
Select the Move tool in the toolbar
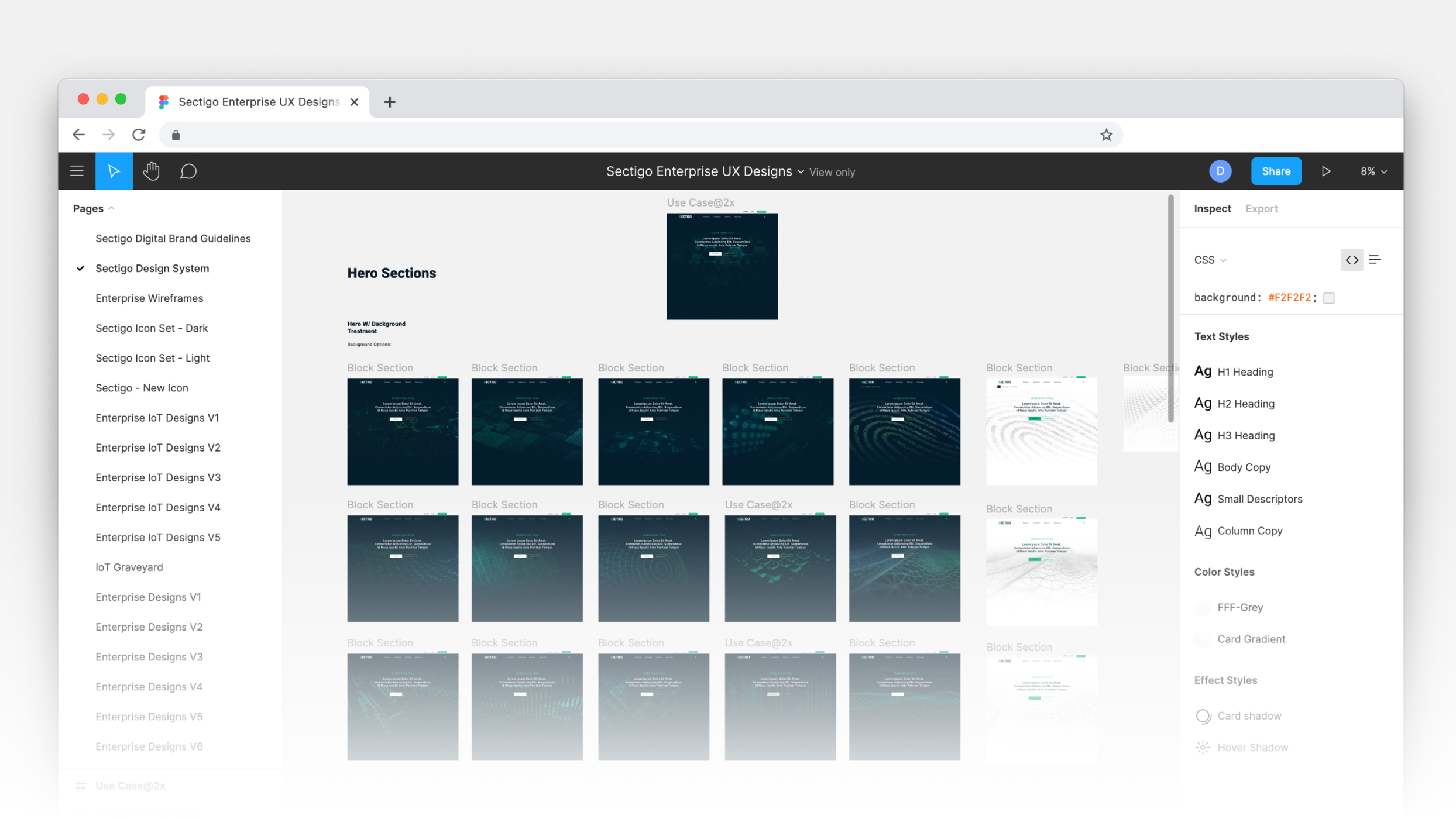point(114,170)
